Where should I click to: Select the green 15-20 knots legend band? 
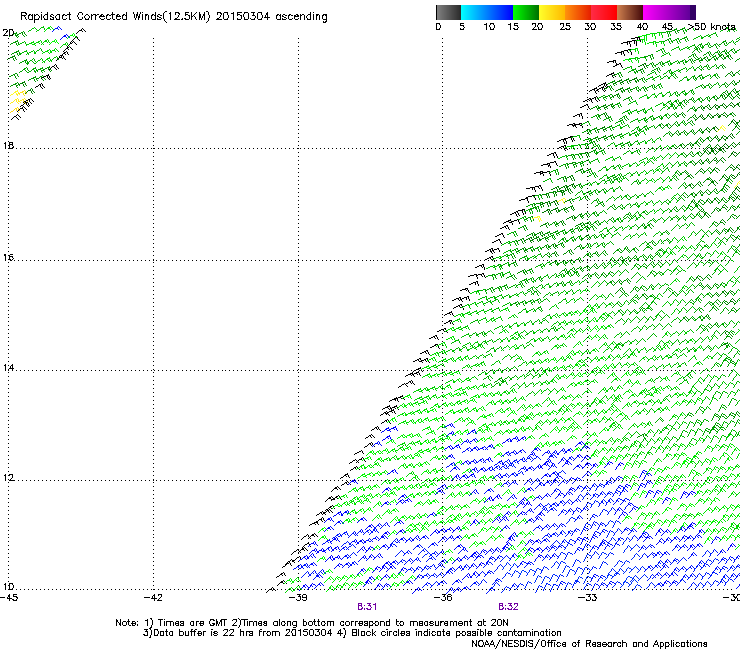[x=526, y=12]
